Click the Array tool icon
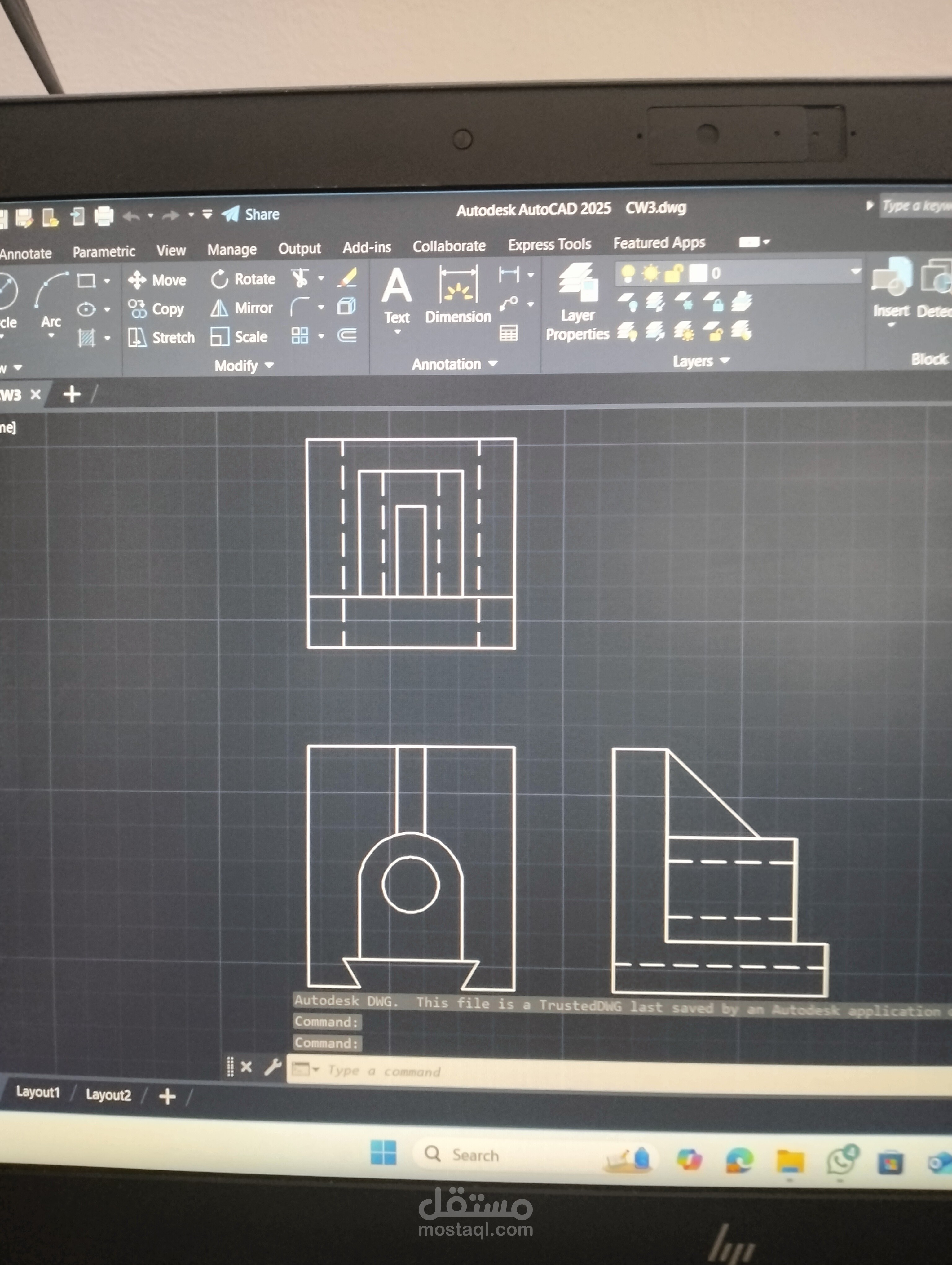This screenshot has width=952, height=1265. click(x=300, y=336)
